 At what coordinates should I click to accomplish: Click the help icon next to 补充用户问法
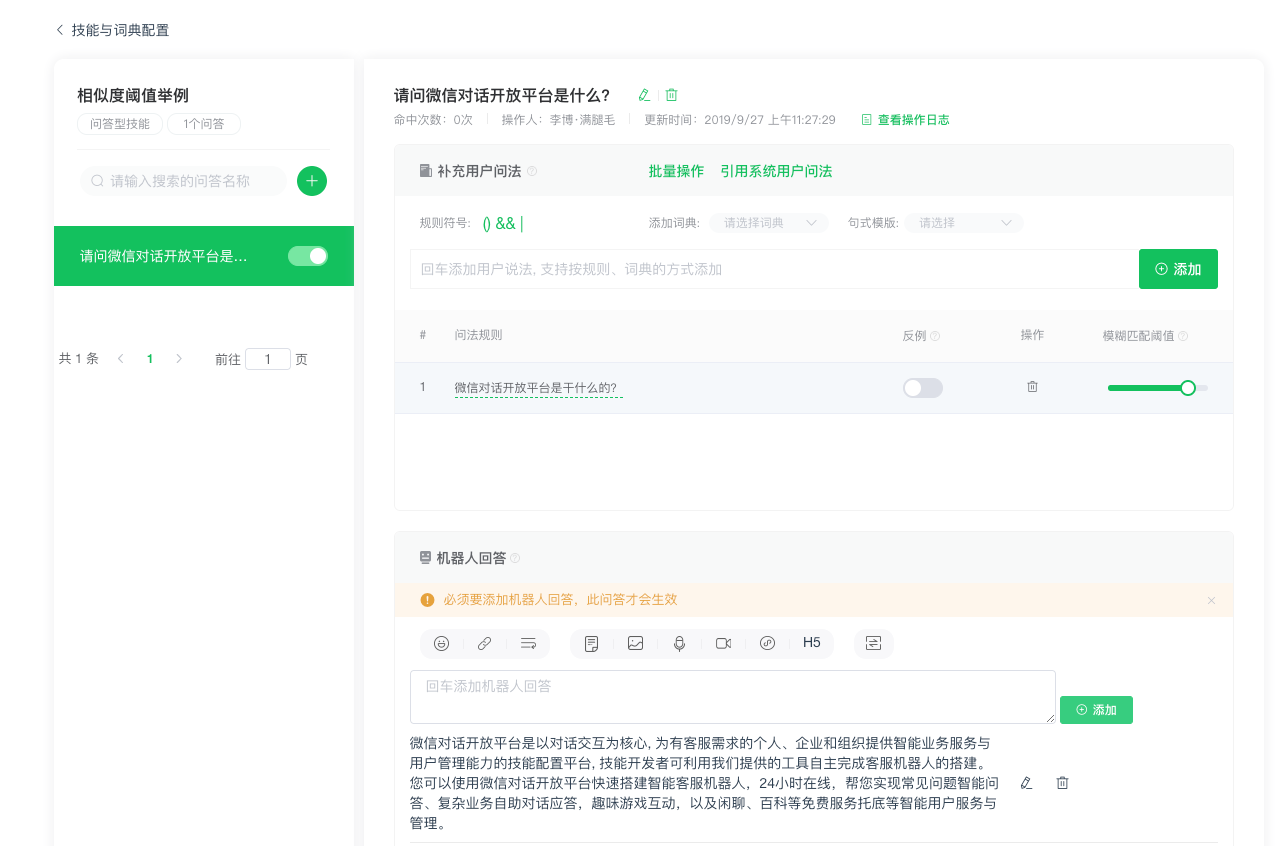pyautogui.click(x=532, y=171)
